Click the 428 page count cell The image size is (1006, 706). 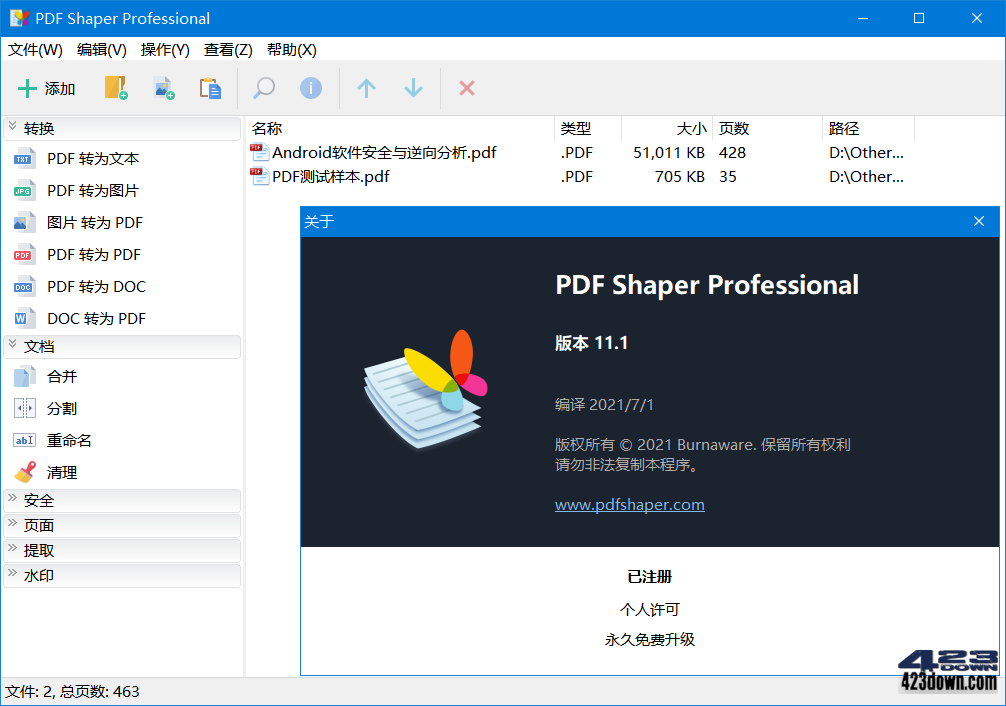click(x=733, y=153)
